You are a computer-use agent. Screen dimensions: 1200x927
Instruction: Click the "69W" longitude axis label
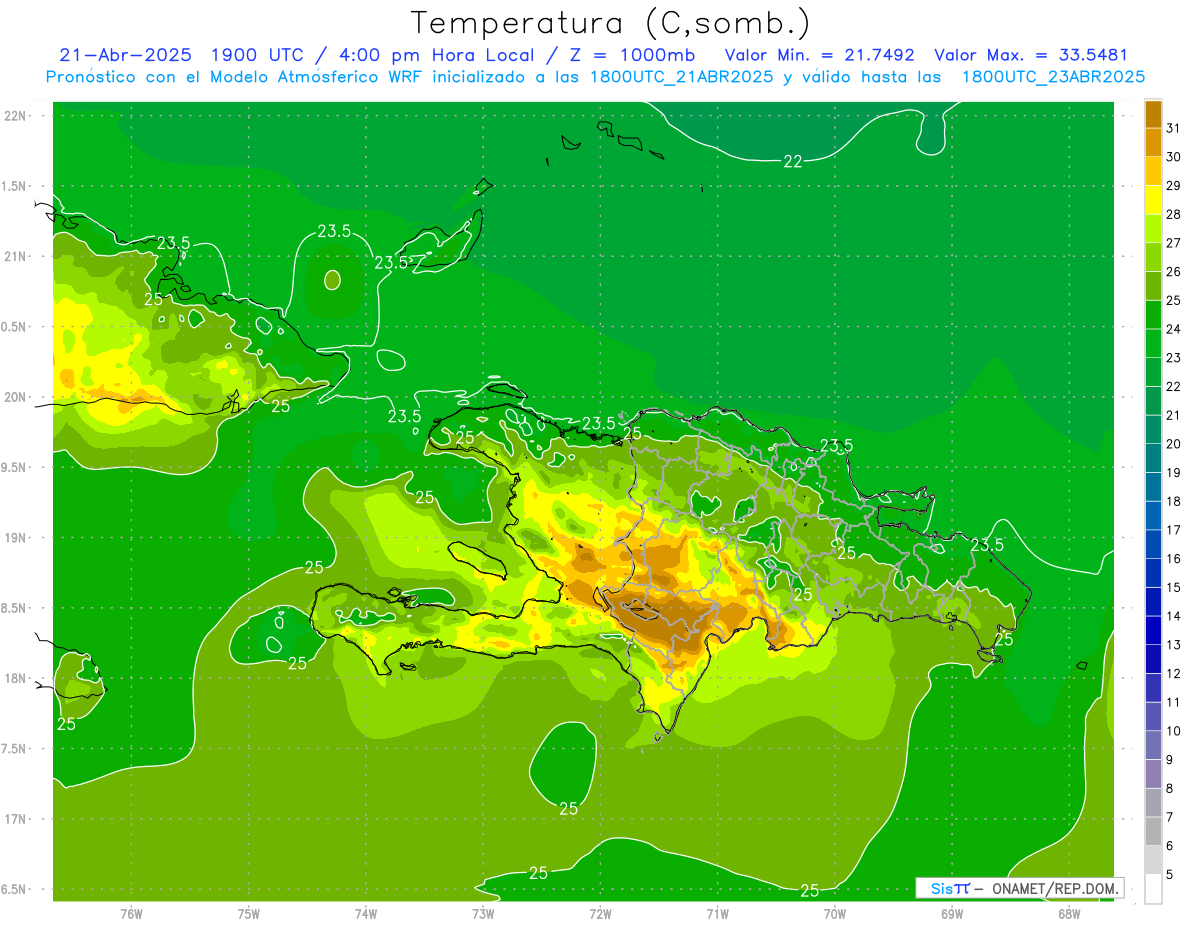[x=951, y=914]
